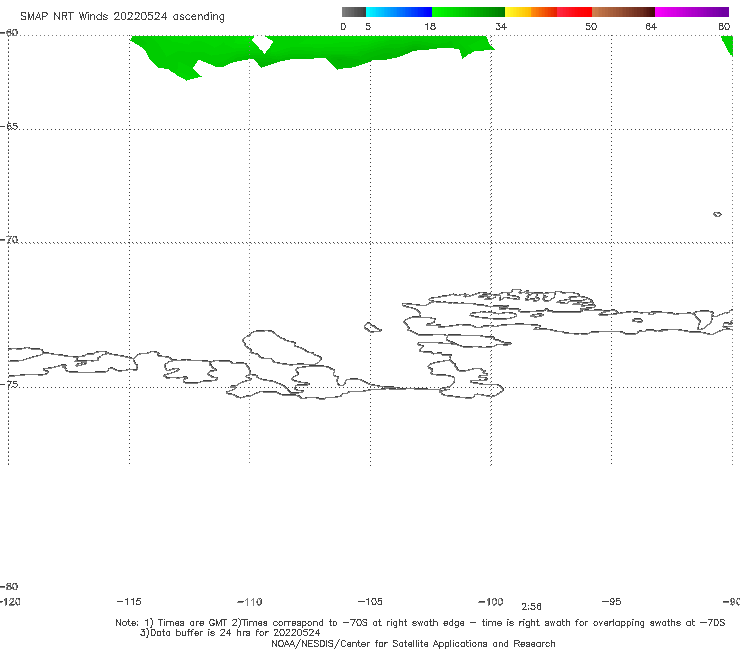Click the longitude label '-95'
The image size is (740, 650).
point(612,601)
